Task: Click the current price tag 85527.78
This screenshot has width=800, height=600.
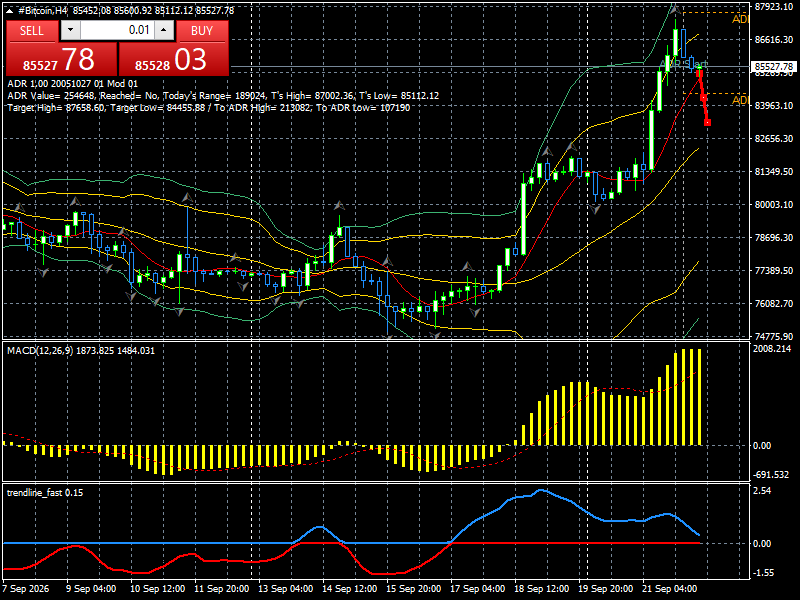Action: 773,67
